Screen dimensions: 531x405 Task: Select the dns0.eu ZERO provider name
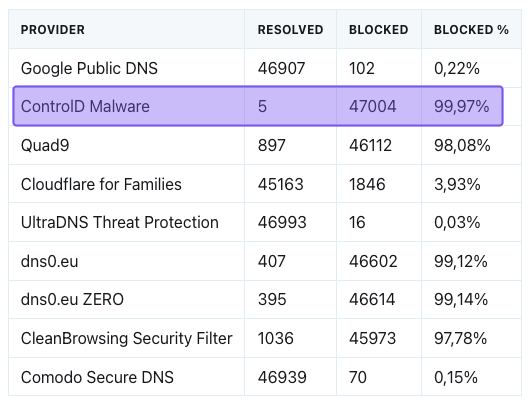coord(72,299)
